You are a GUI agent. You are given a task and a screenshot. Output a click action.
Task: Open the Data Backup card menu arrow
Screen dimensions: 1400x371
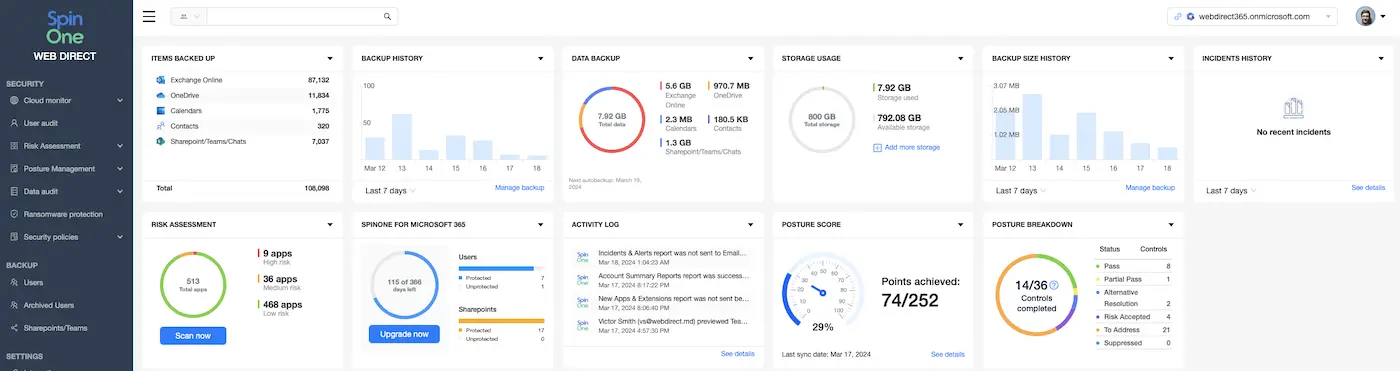pyautogui.click(x=750, y=59)
